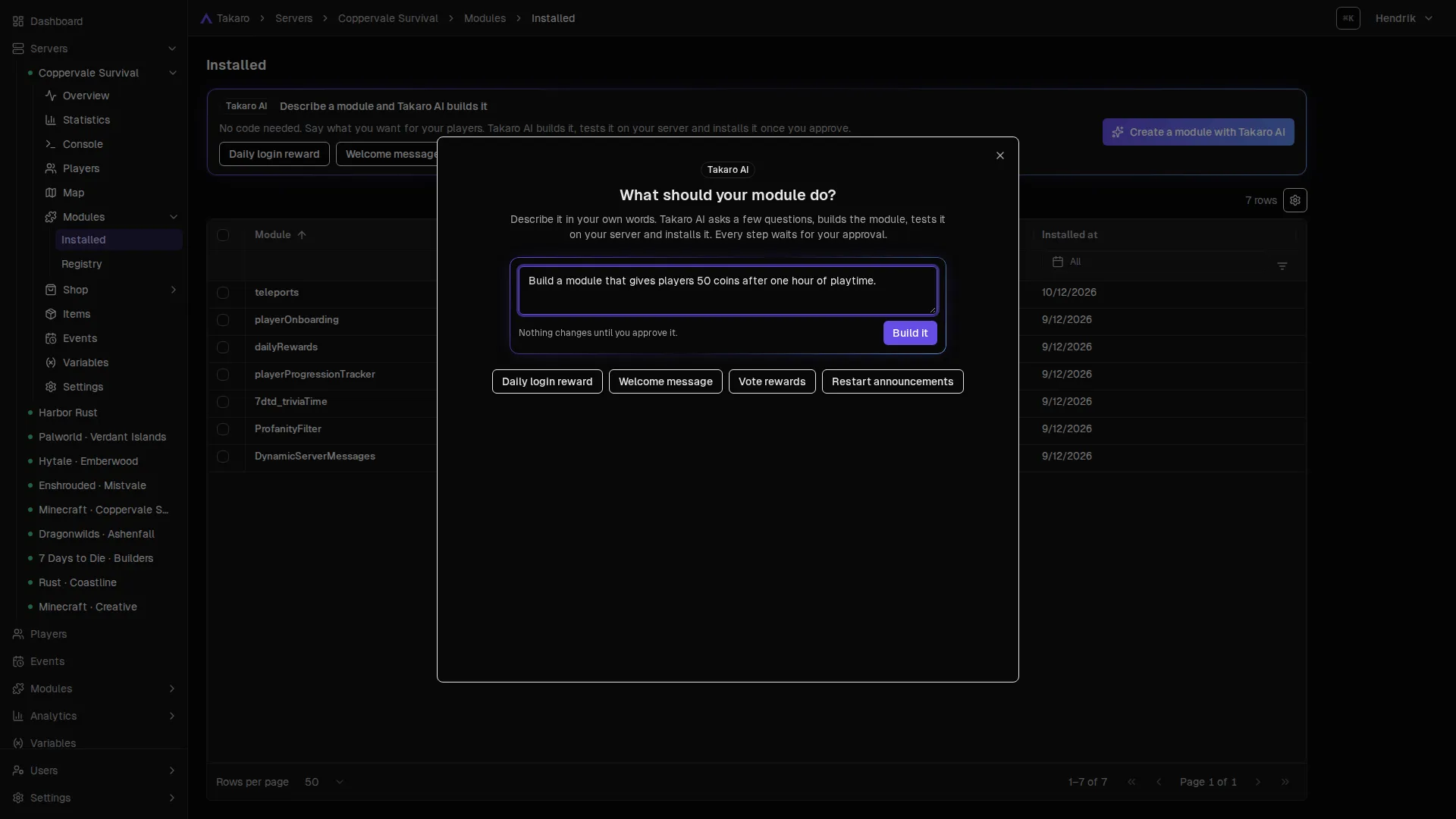Select the playerOnboarding row checkbox
This screenshot has width=1456, height=819.
[x=223, y=320]
